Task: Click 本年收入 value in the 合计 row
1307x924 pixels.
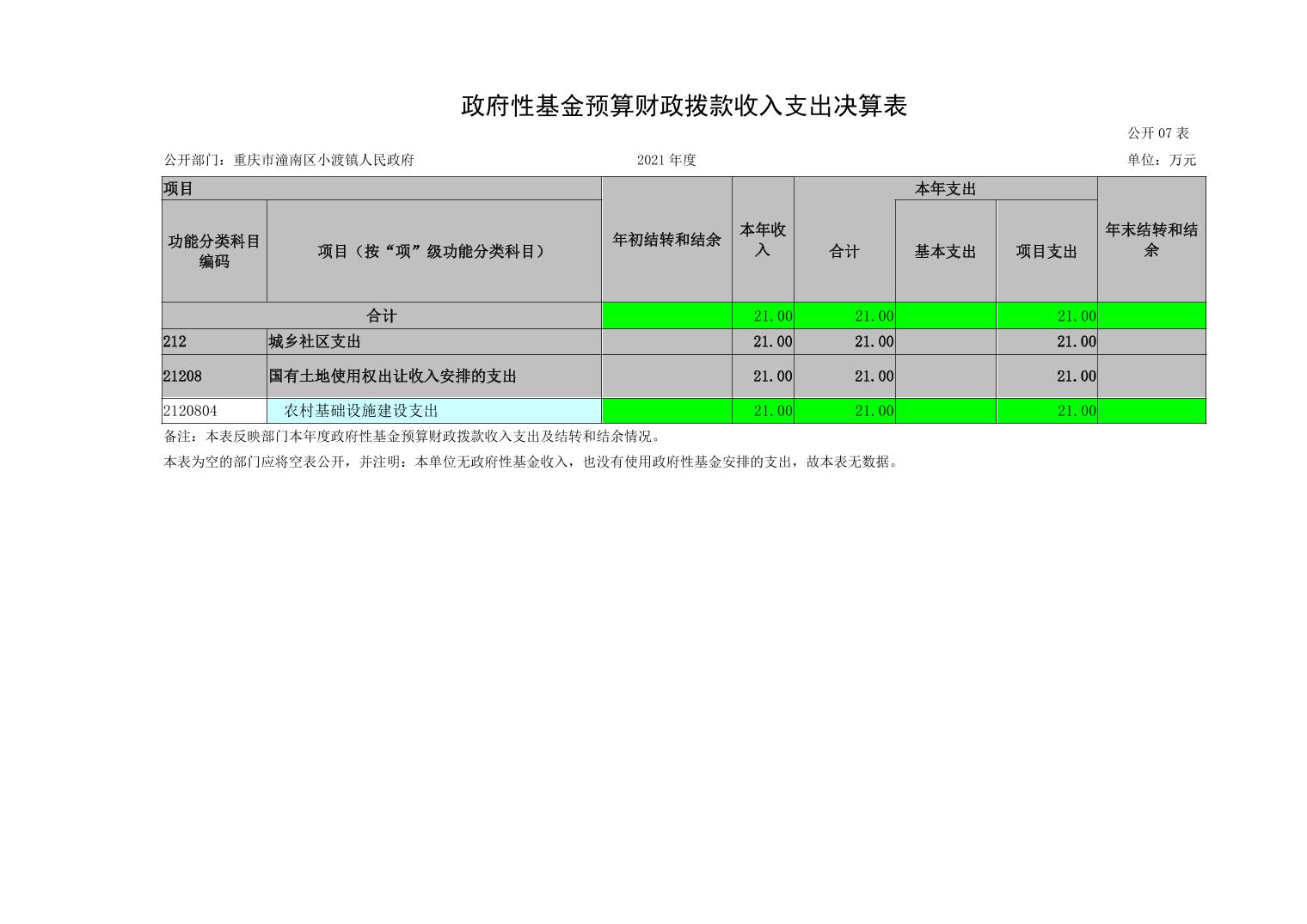Action: [x=763, y=315]
